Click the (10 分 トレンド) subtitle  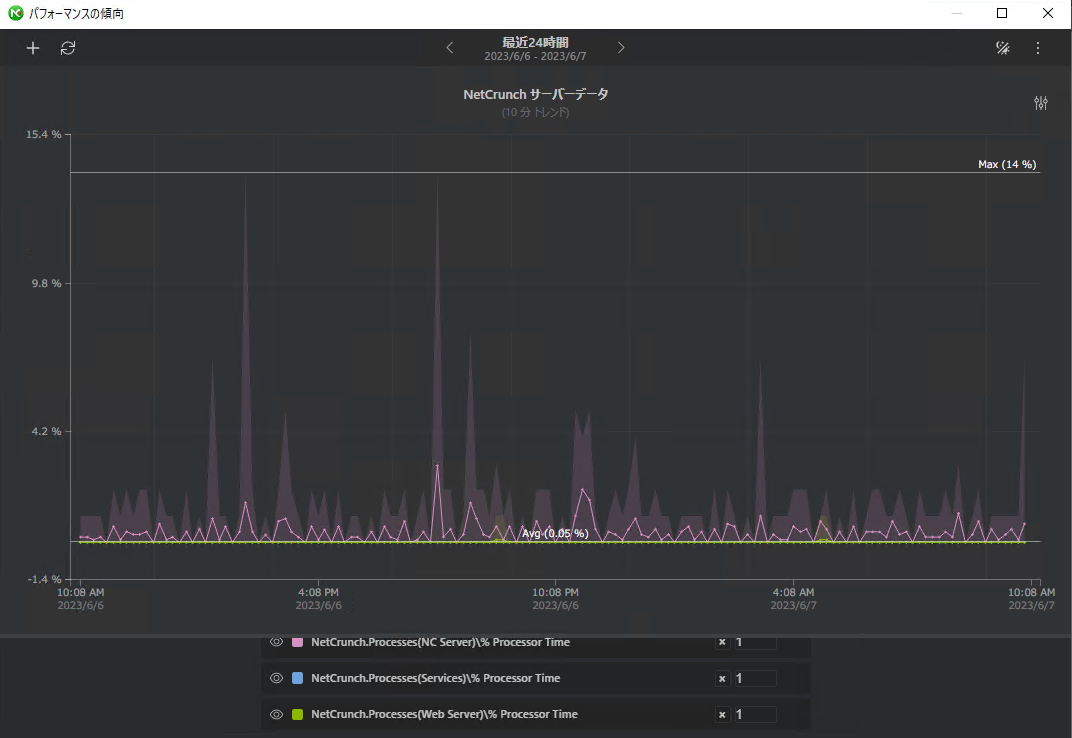(x=535, y=112)
